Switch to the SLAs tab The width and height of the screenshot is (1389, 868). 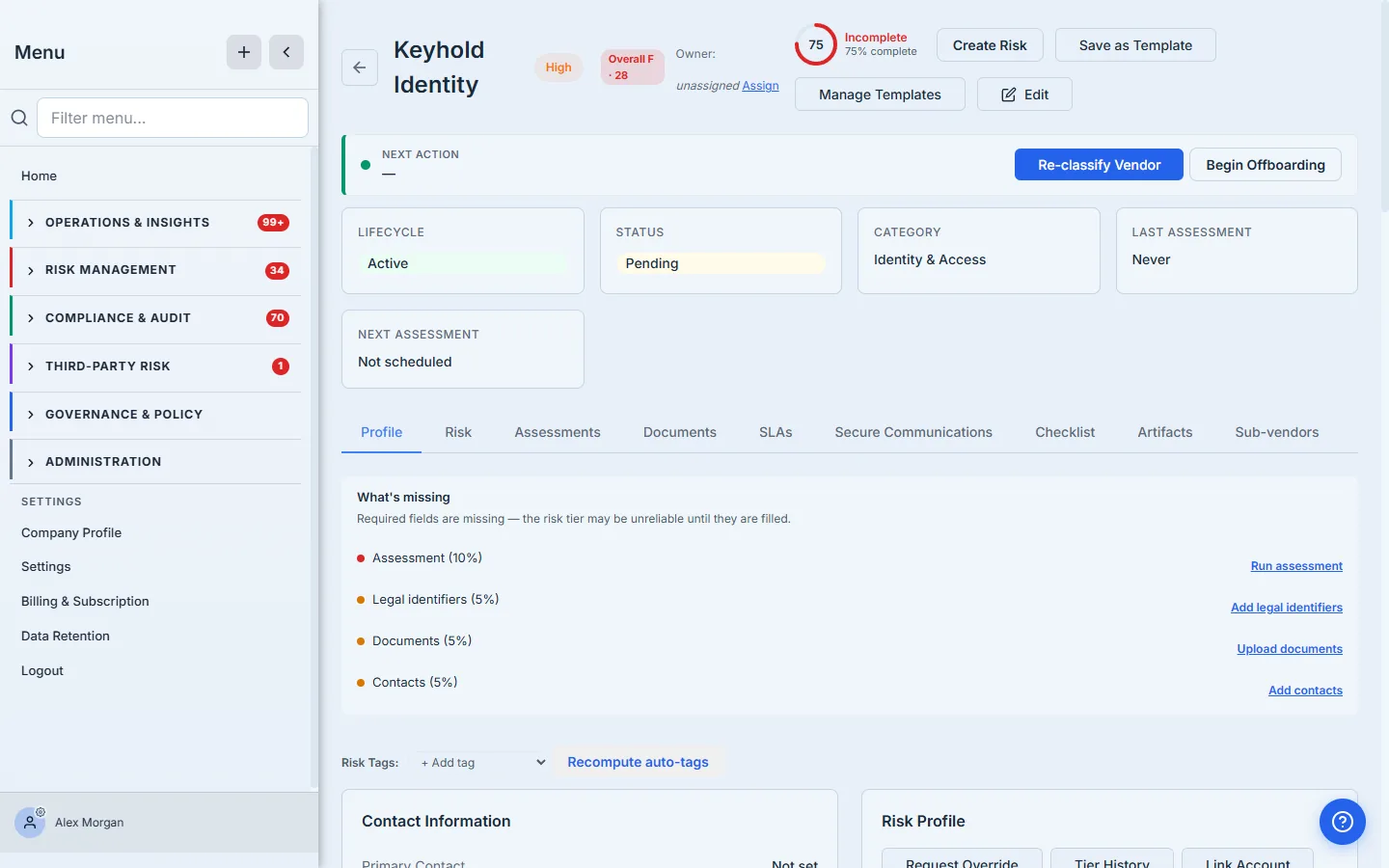click(776, 432)
